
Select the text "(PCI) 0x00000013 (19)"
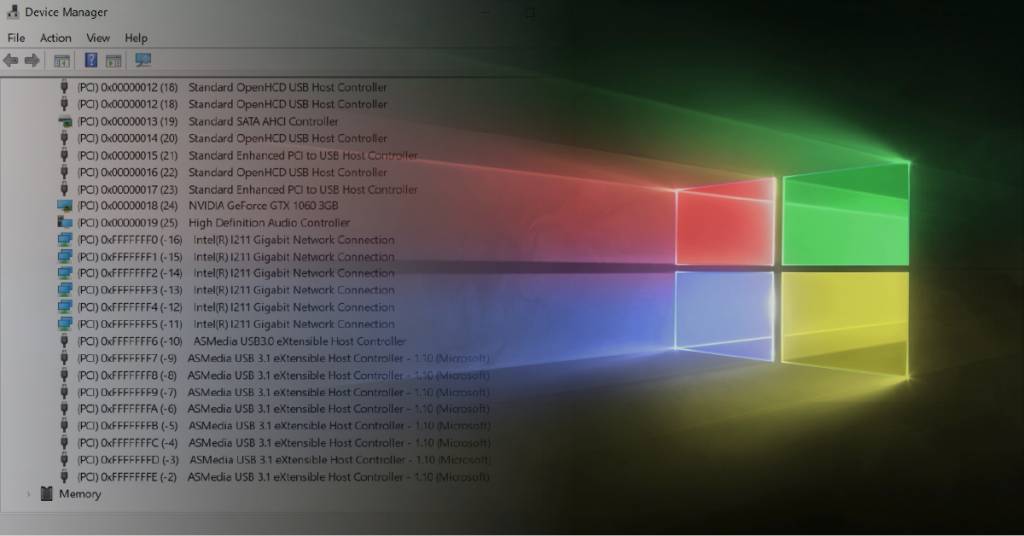pos(128,121)
